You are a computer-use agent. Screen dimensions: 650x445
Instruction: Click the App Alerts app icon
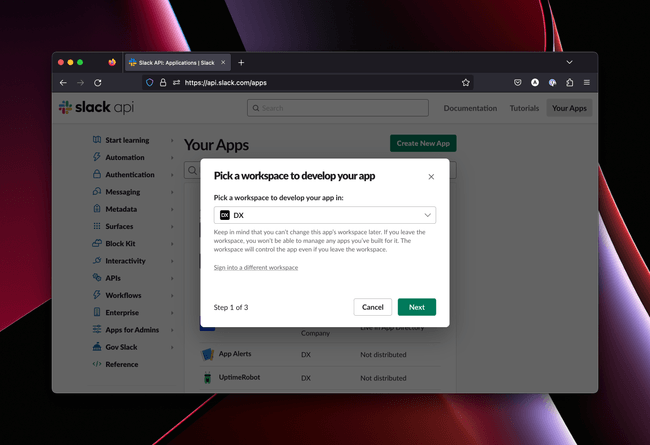pos(207,355)
